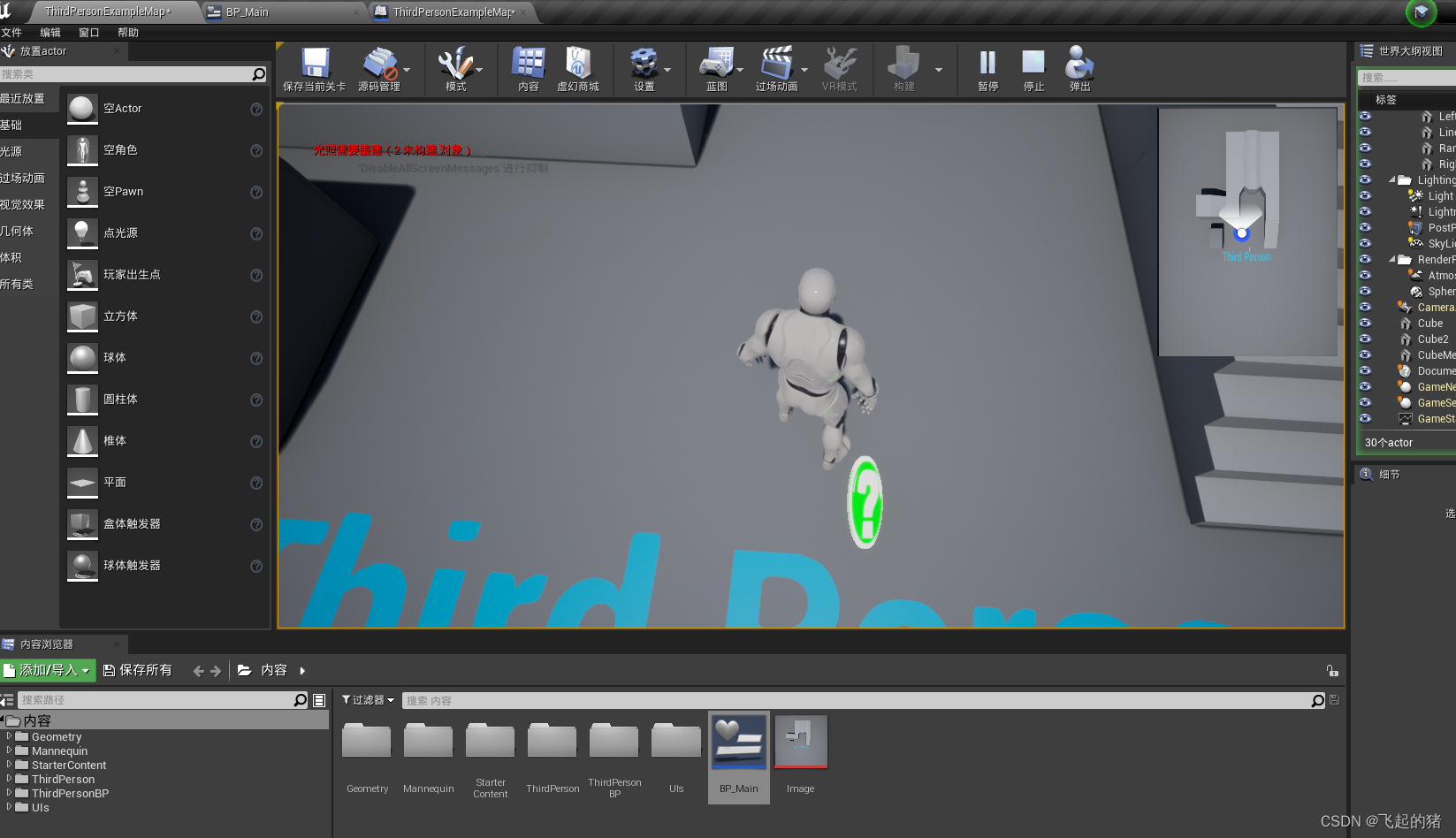Expand the Geometry folder tree node
This screenshot has width=1456, height=838.
click(x=9, y=735)
